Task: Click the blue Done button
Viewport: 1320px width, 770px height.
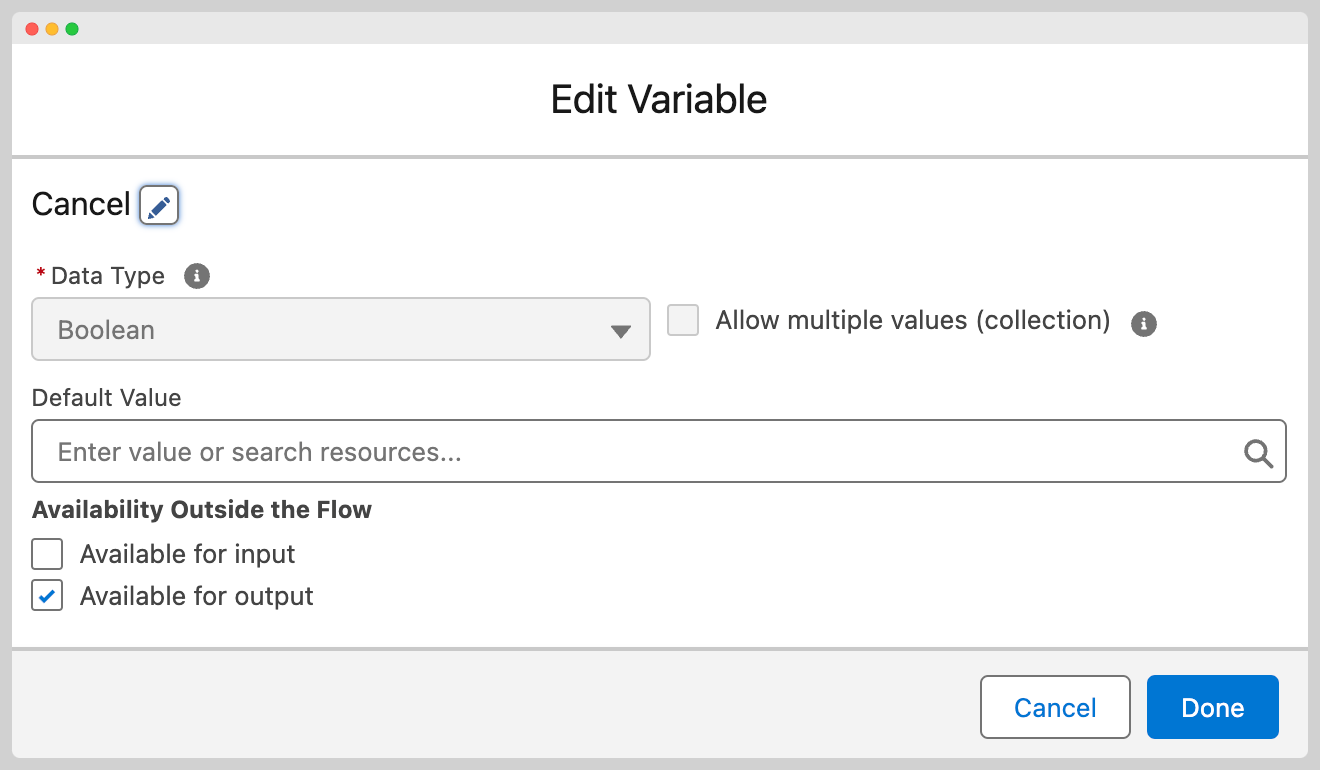Action: (1212, 708)
